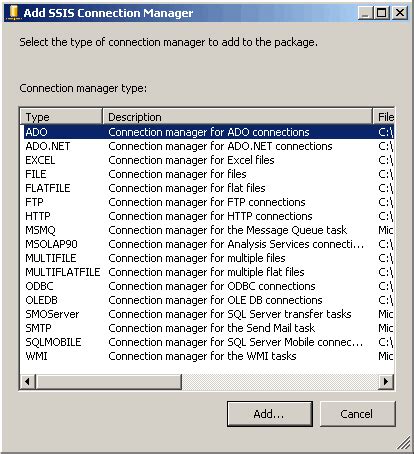Click 'Connection manager for SQL Server transfer tasks'
This screenshot has height=454, width=414.
click(x=230, y=314)
